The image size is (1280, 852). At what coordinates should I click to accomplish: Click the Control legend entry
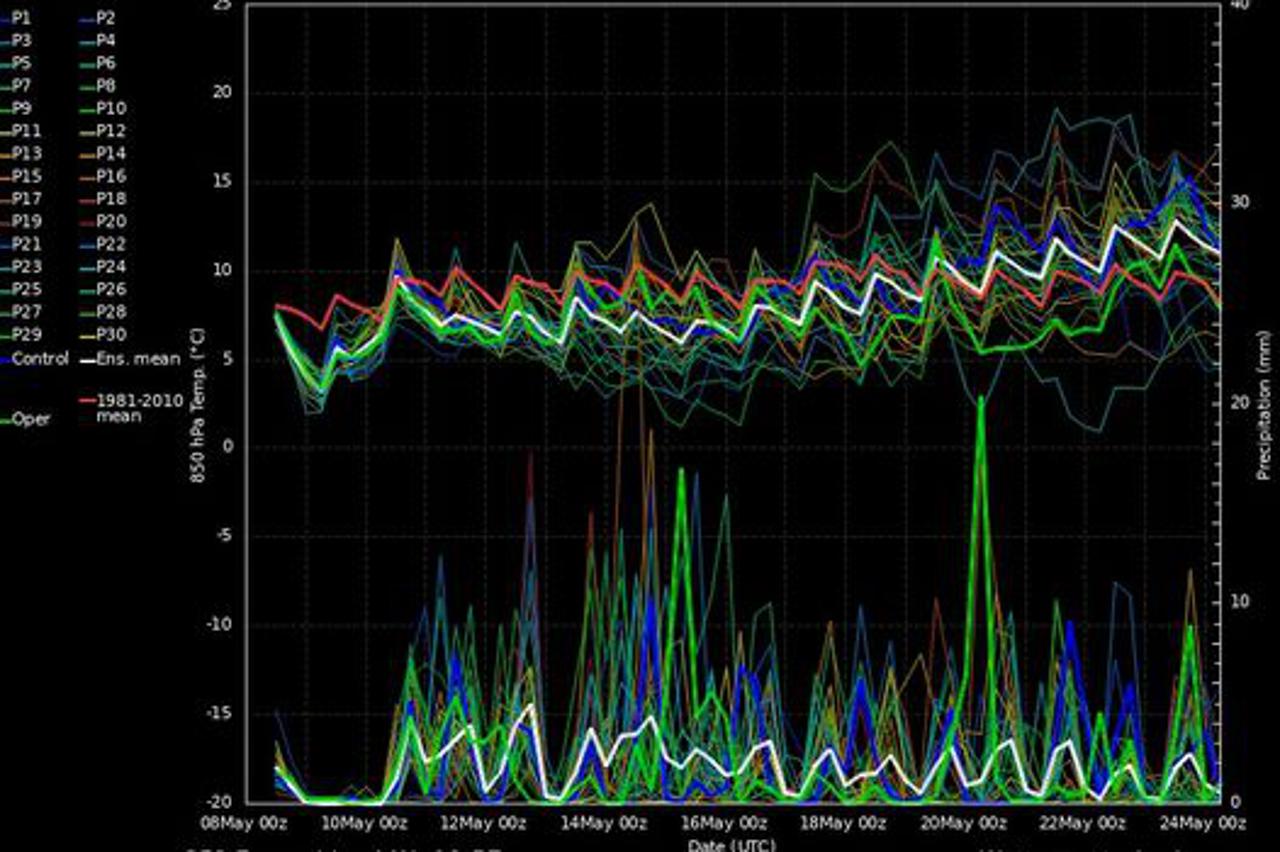(x=40, y=358)
